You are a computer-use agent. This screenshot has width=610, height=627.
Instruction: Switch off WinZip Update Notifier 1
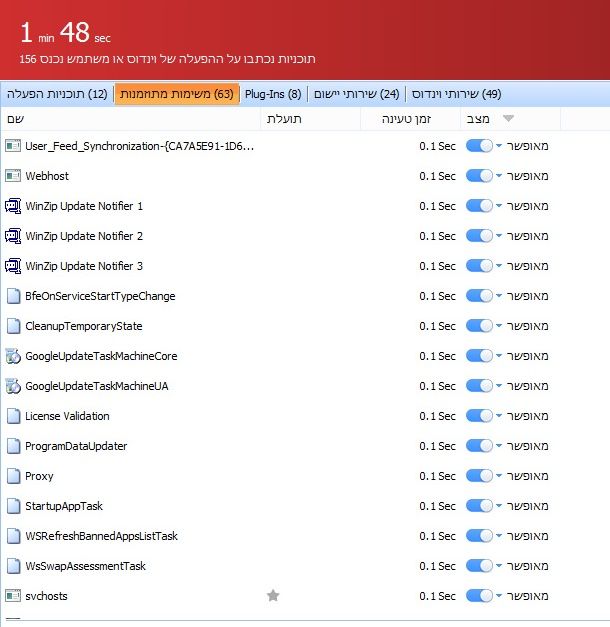pyautogui.click(x=479, y=206)
